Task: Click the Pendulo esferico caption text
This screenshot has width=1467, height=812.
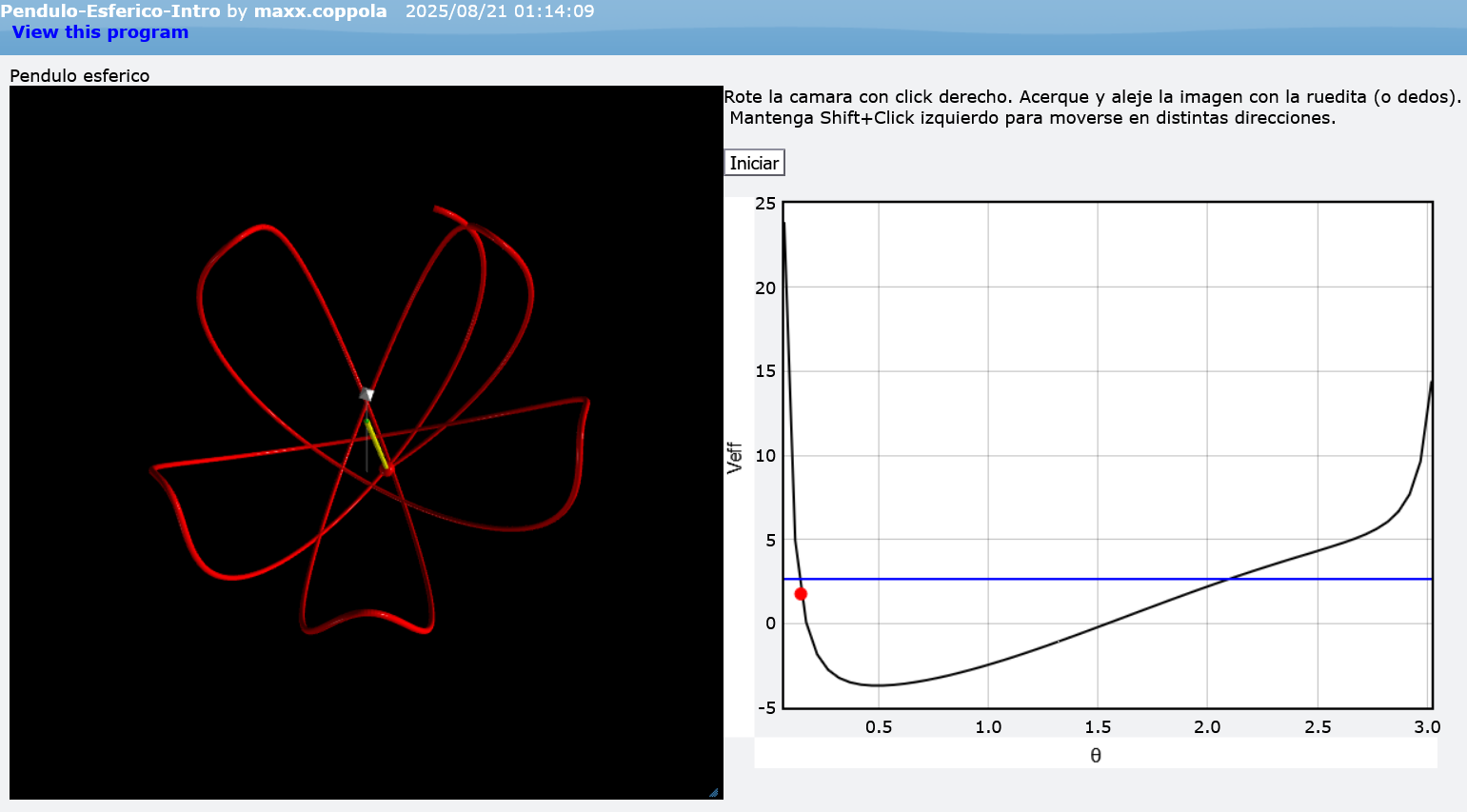Action: (x=79, y=75)
